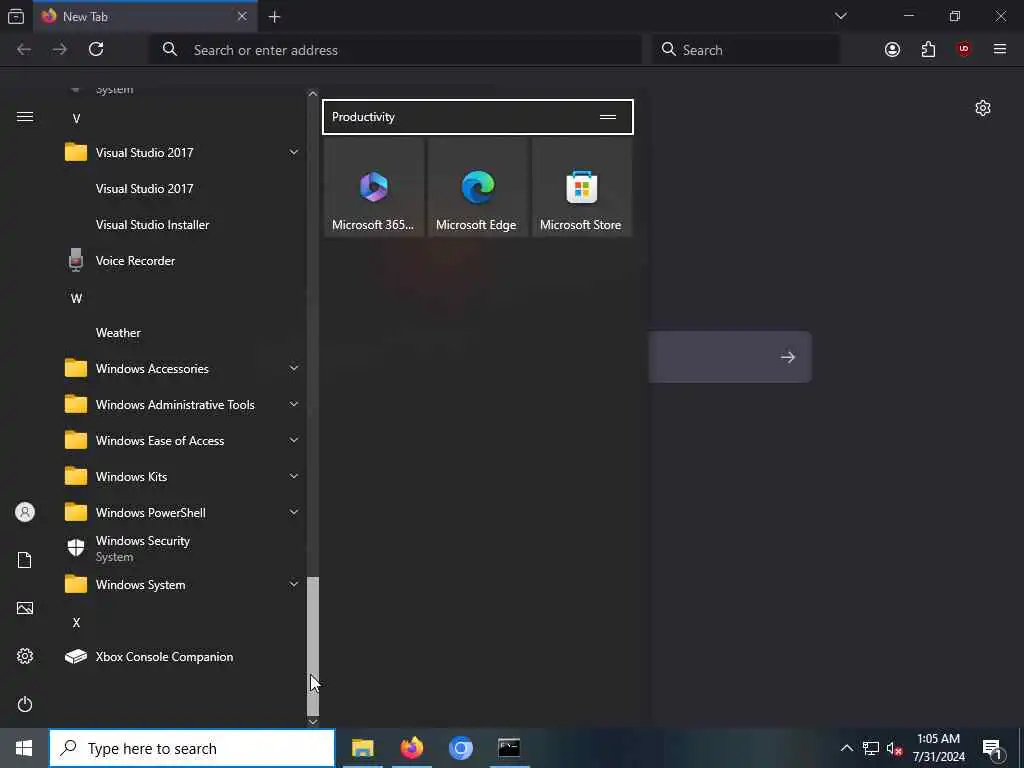Open Visual Studio Installer
This screenshot has height=768, width=1024.
pyautogui.click(x=182, y=225)
